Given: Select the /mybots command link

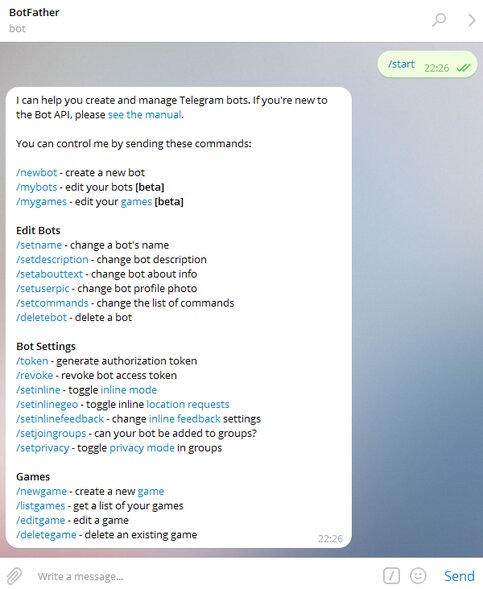Looking at the screenshot, I should tap(36, 187).
